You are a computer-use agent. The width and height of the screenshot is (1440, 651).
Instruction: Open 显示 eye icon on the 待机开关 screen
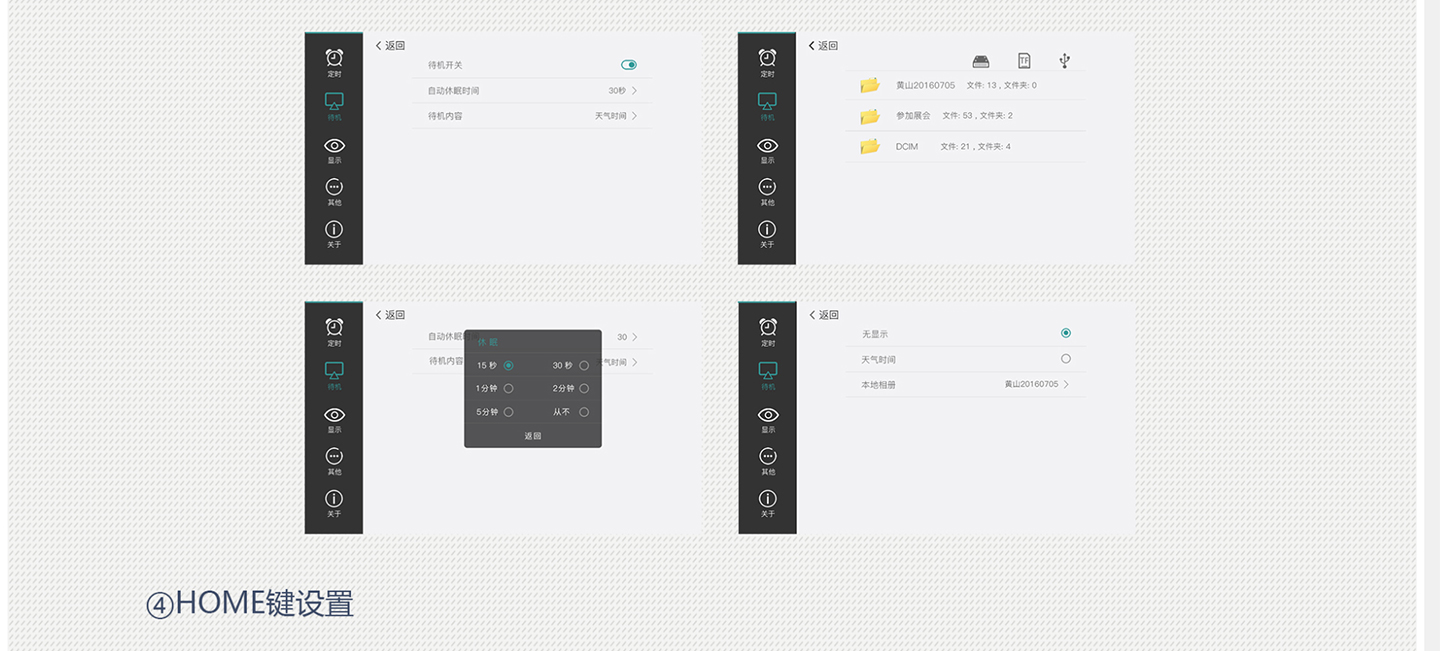[x=334, y=145]
